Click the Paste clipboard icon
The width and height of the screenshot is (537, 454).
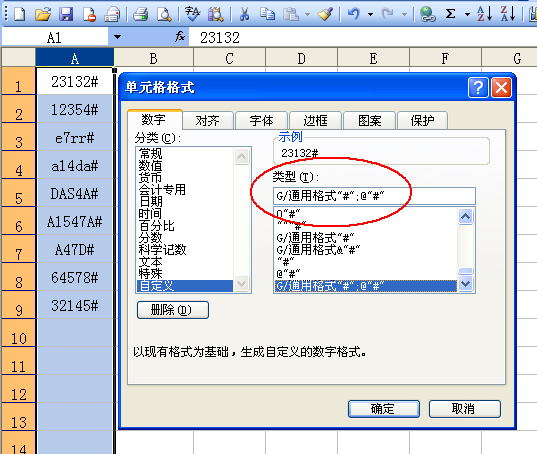291,14
